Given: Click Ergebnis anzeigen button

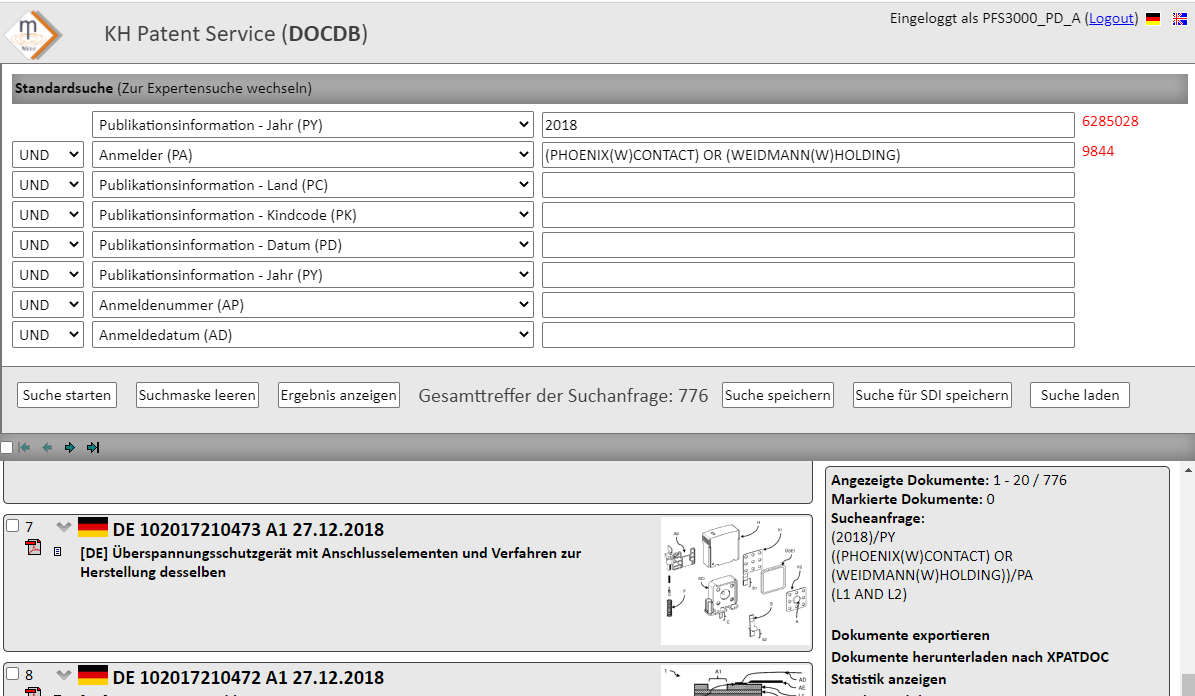Looking at the screenshot, I should point(338,395).
